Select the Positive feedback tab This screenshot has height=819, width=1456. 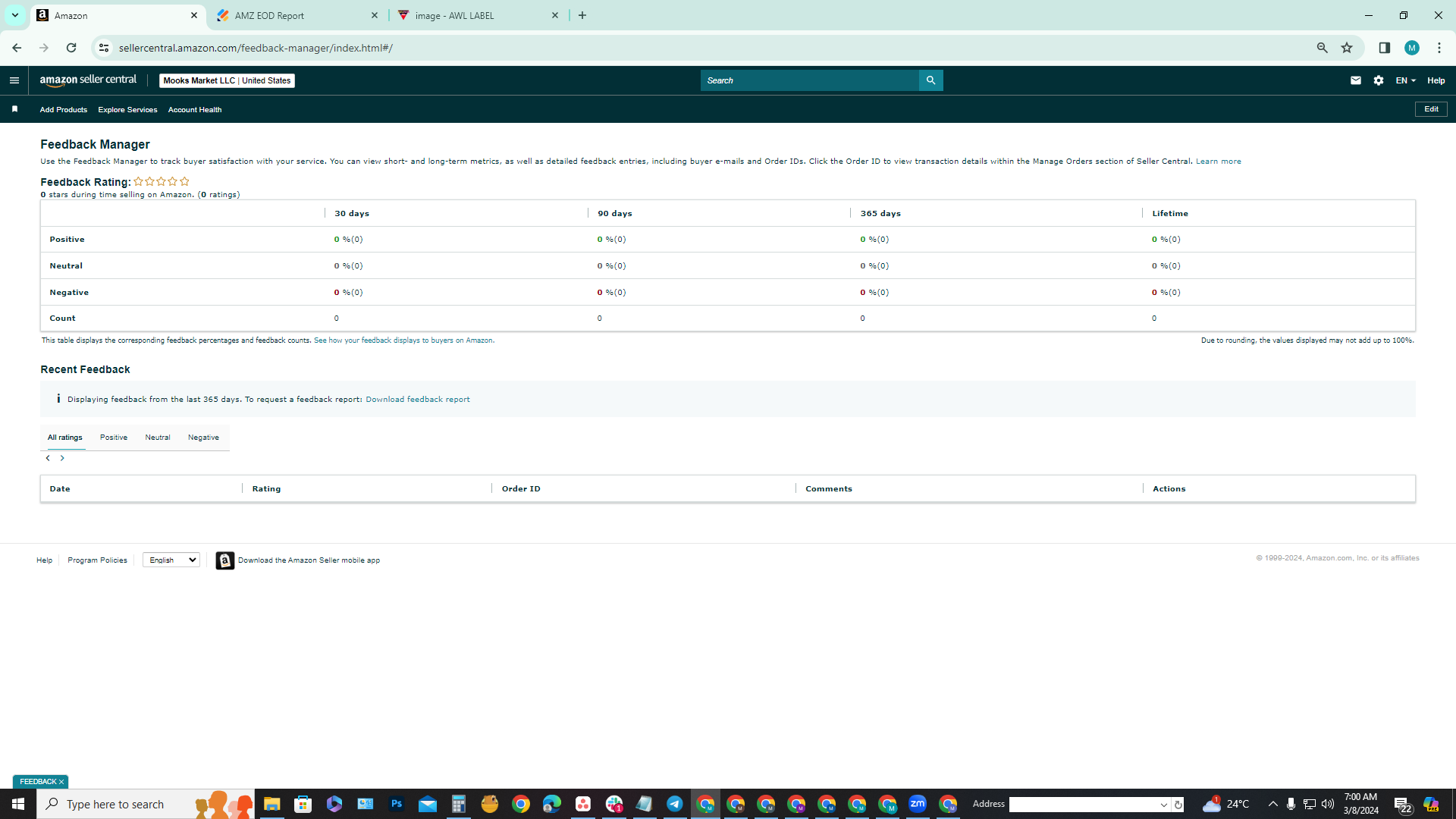pyautogui.click(x=114, y=438)
